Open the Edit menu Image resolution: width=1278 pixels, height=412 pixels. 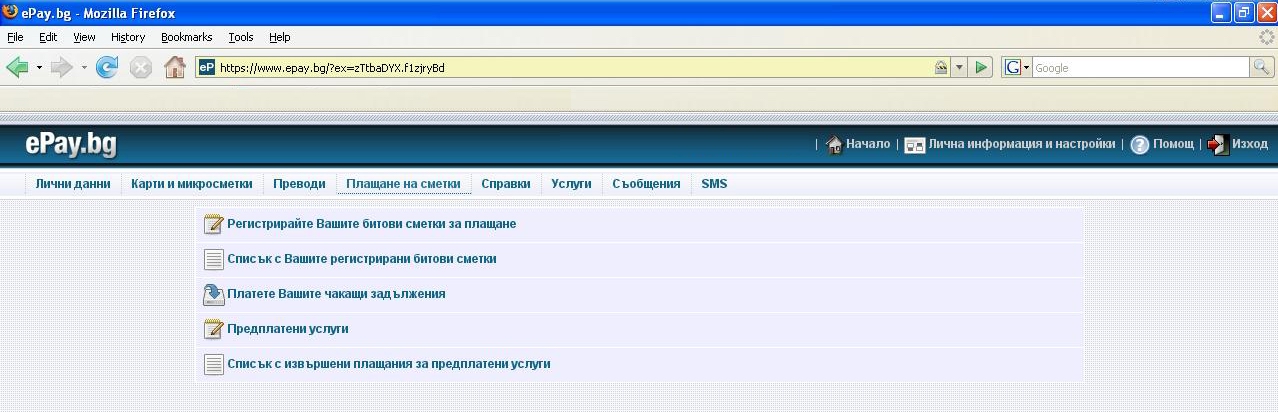pos(48,37)
